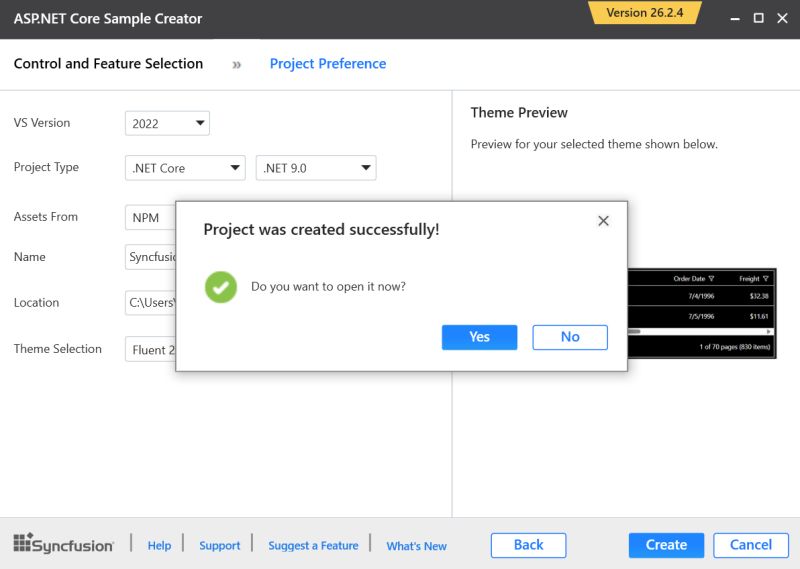Open the VS Version 2022 dropdown

coord(167,123)
